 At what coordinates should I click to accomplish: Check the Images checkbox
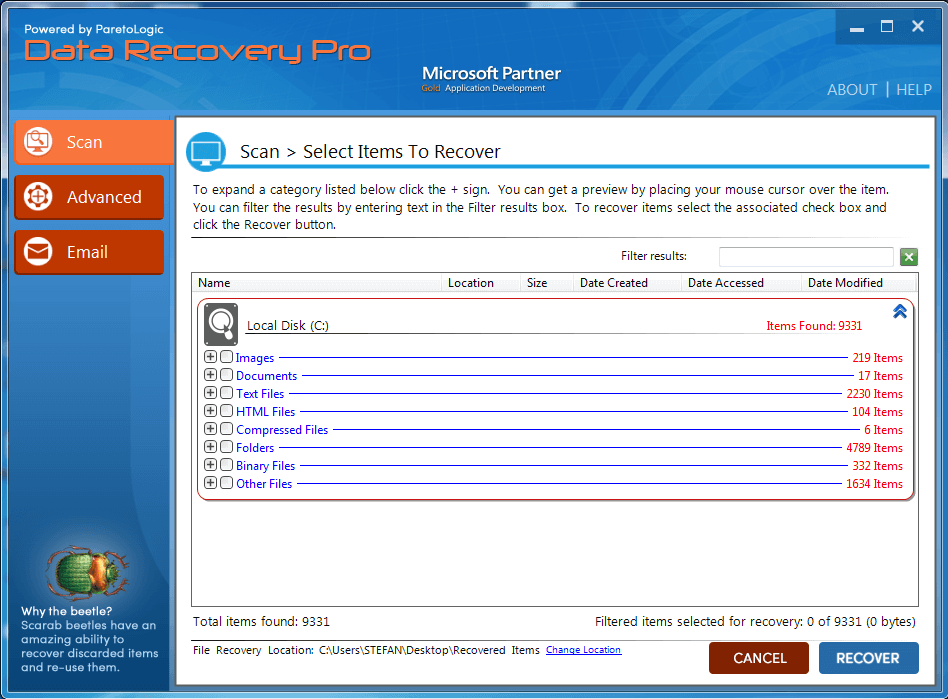(227, 357)
